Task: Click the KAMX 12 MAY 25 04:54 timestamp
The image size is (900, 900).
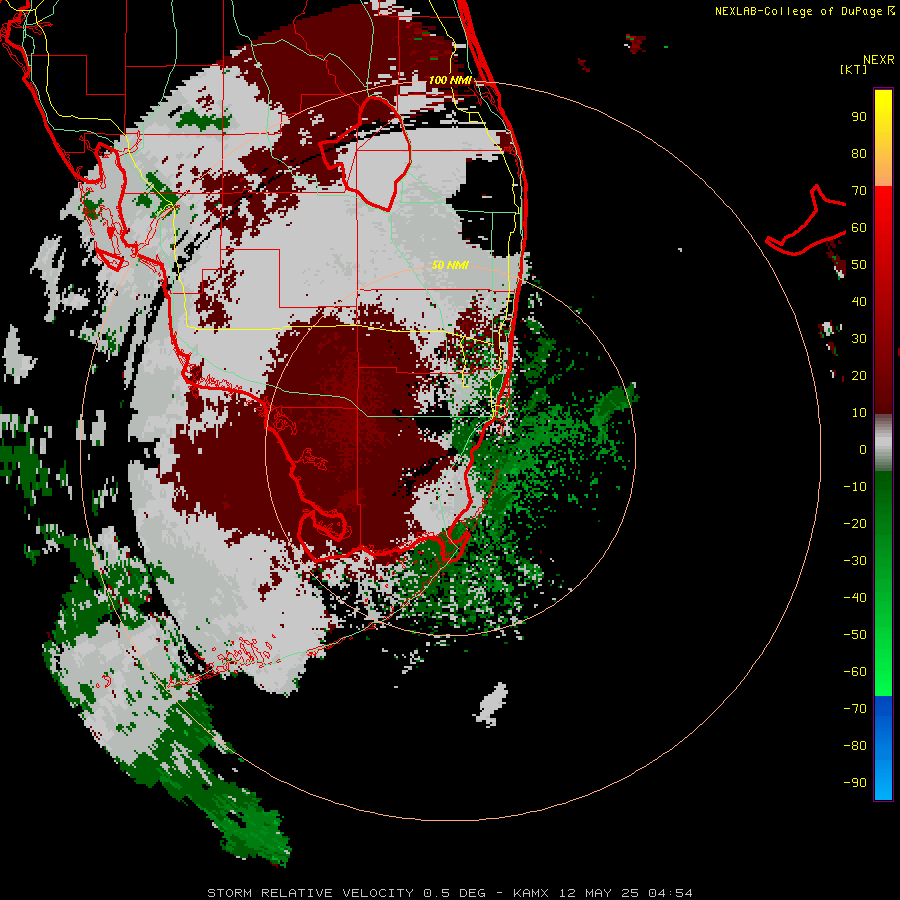Action: coord(603,893)
